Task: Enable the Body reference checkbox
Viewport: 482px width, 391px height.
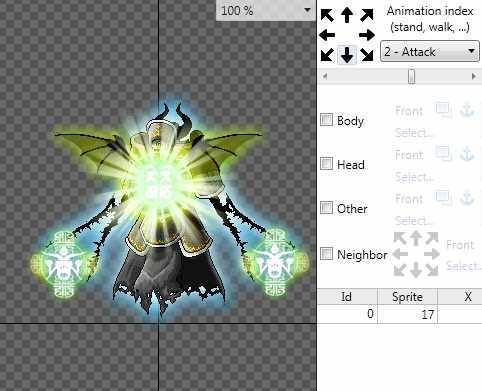Action: (326, 120)
